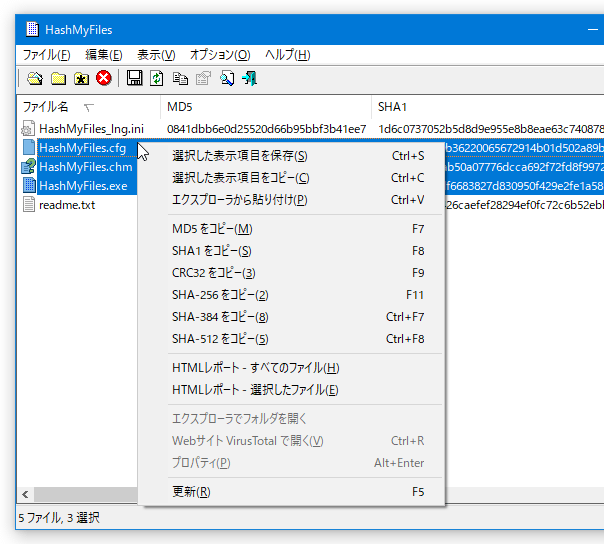Open the 編集(E) menu
The width and height of the screenshot is (604, 544).
[x=104, y=55]
